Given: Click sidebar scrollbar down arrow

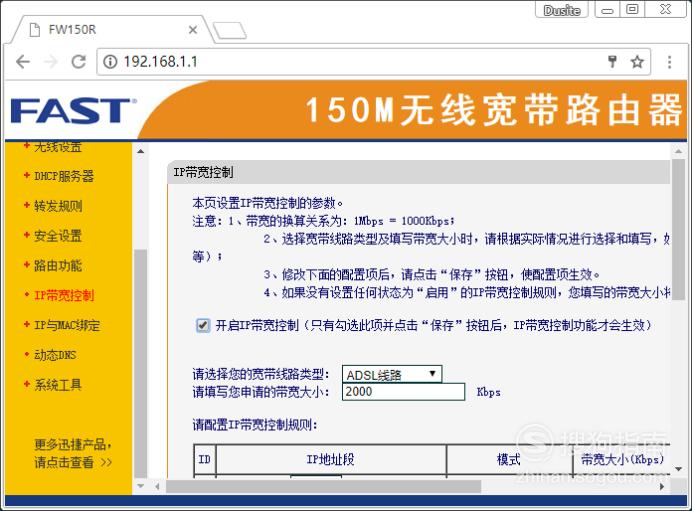Looking at the screenshot, I should [140, 486].
